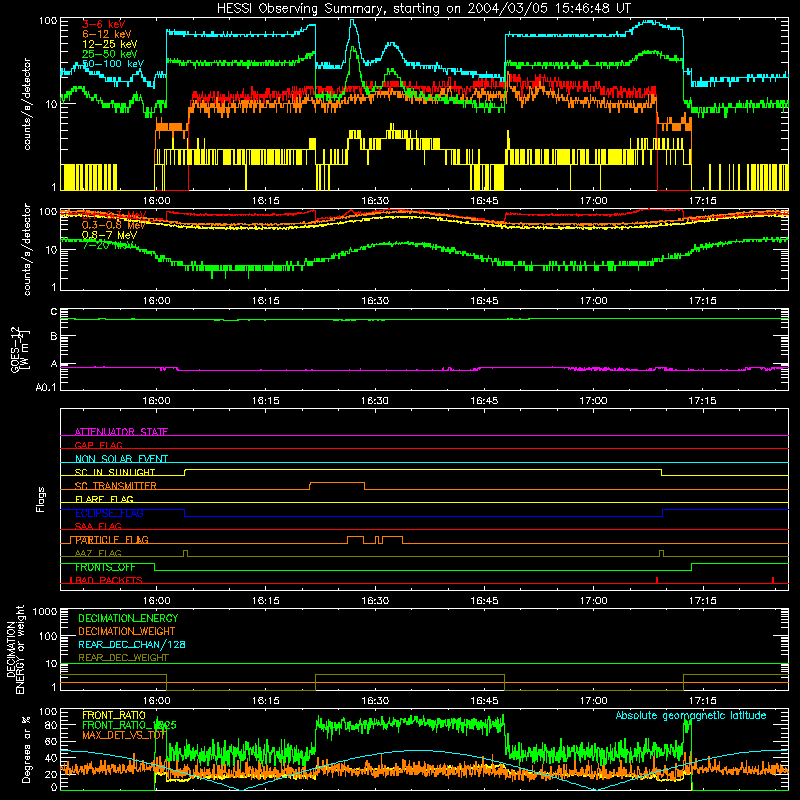Viewport: 800px width, 800px height.
Task: Click the 0.8-7 MeV legend label
Action: [109, 235]
